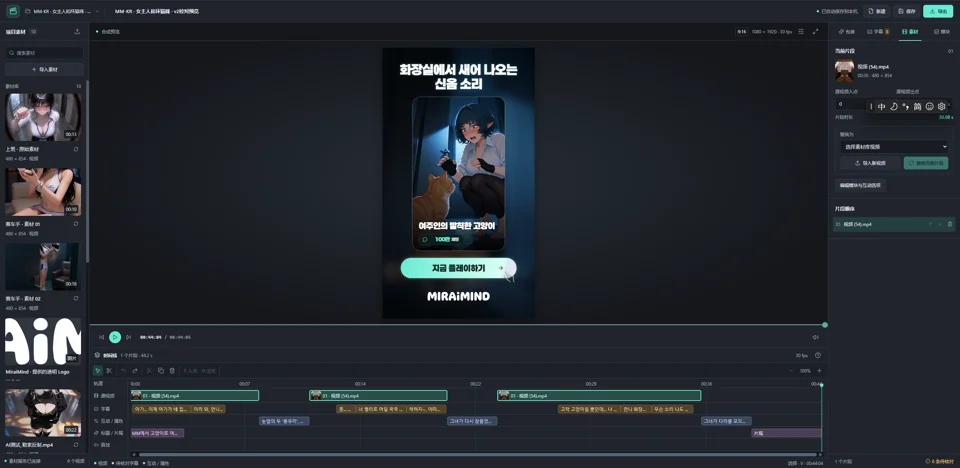Open the help question mark beside 30 fps
960x468 pixels.
(818, 355)
